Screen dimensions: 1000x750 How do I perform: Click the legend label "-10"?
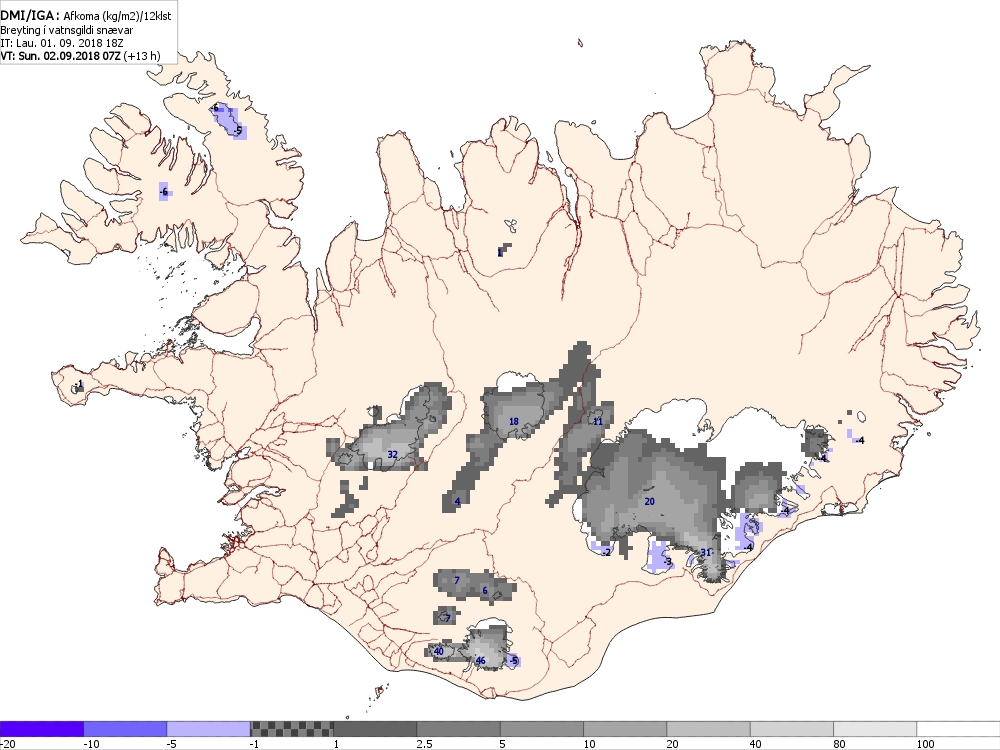tap(91, 744)
